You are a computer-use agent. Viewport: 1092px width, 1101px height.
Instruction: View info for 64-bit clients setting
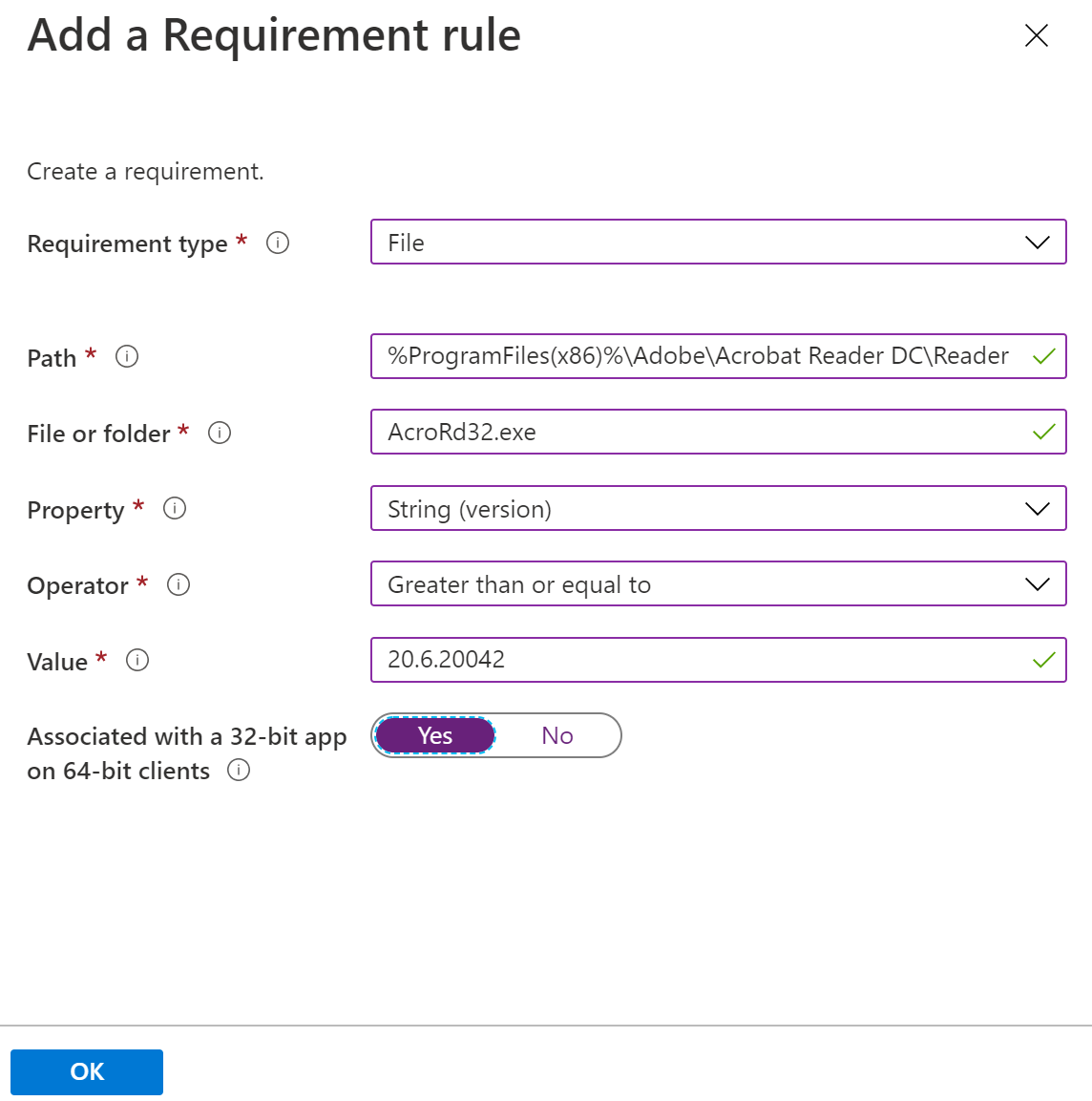[x=239, y=771]
